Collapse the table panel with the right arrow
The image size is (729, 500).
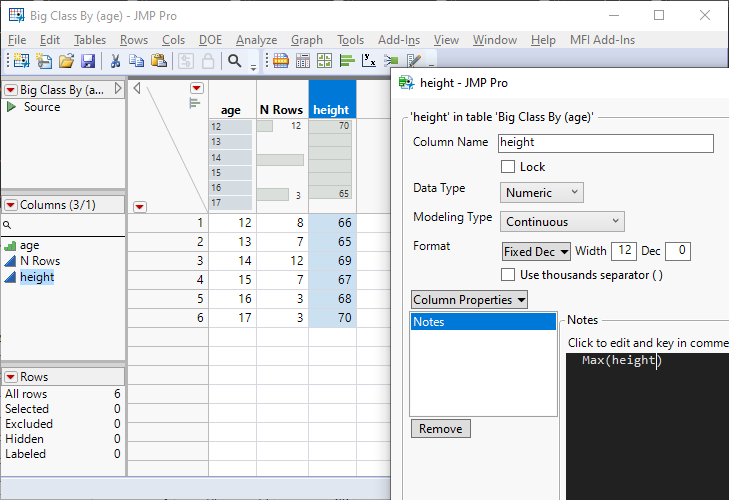118,88
